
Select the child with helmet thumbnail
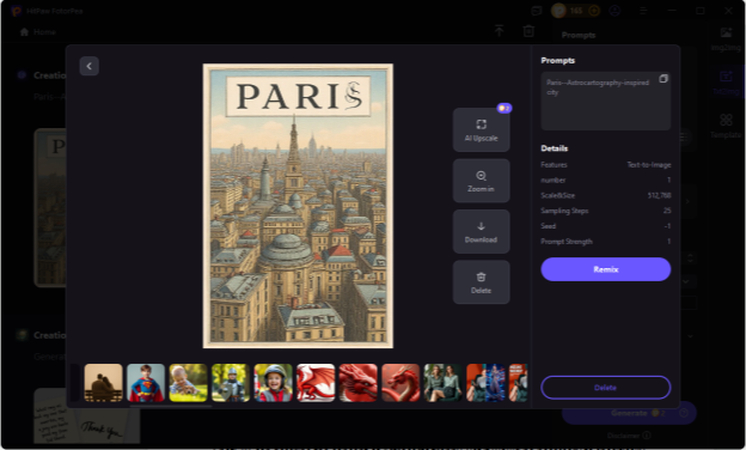tap(273, 382)
